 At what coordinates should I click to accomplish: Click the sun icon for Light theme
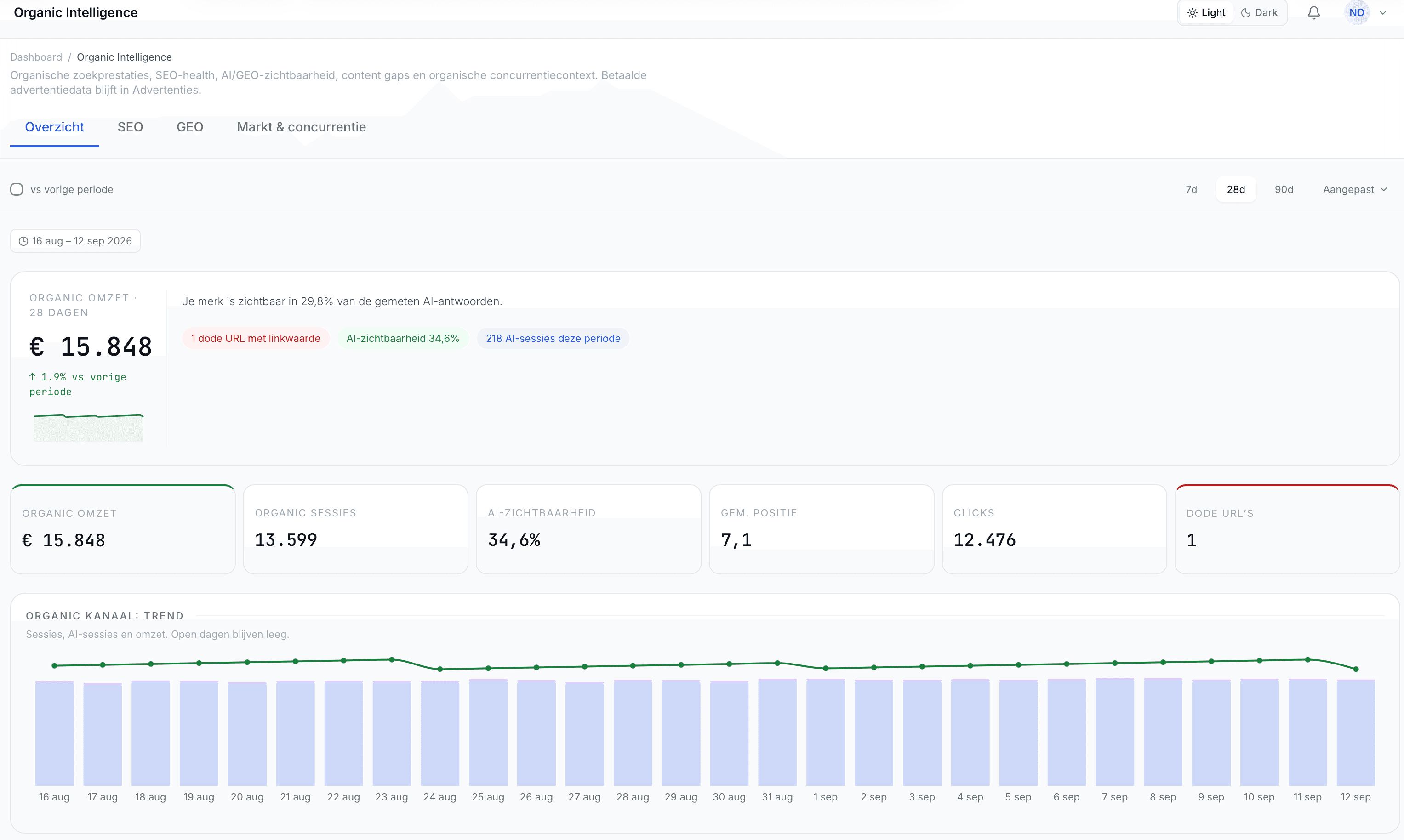click(1192, 12)
